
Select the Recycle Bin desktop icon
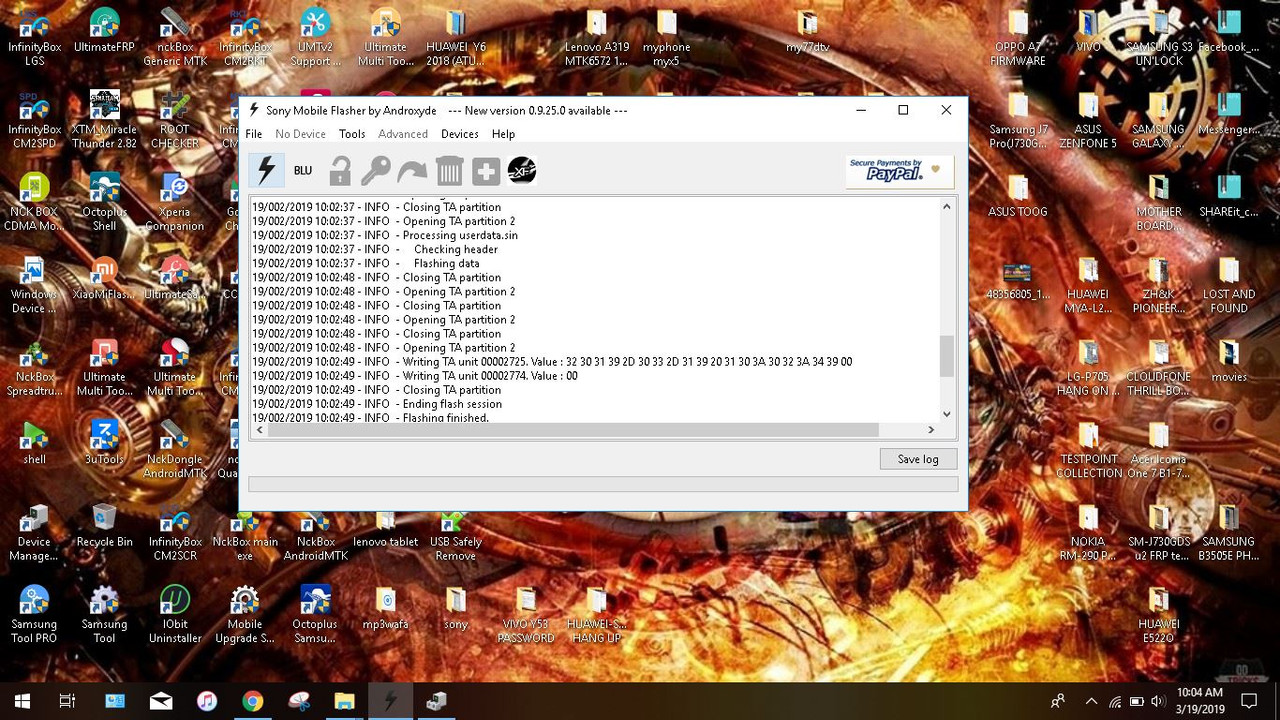104,526
